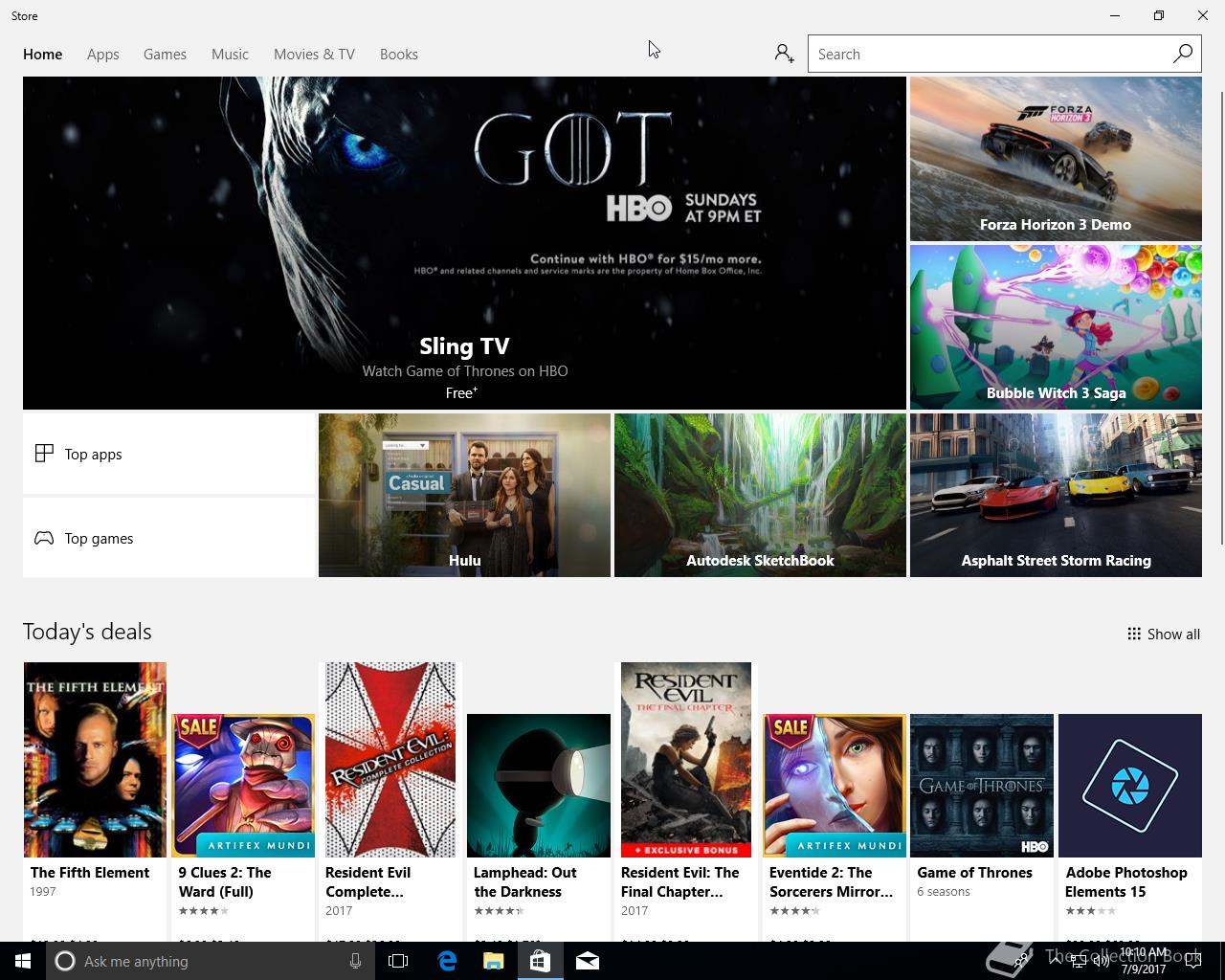This screenshot has height=980, width=1225.
Task: Click the Adobe Photoshop Elements 15 title
Action: point(1126,882)
